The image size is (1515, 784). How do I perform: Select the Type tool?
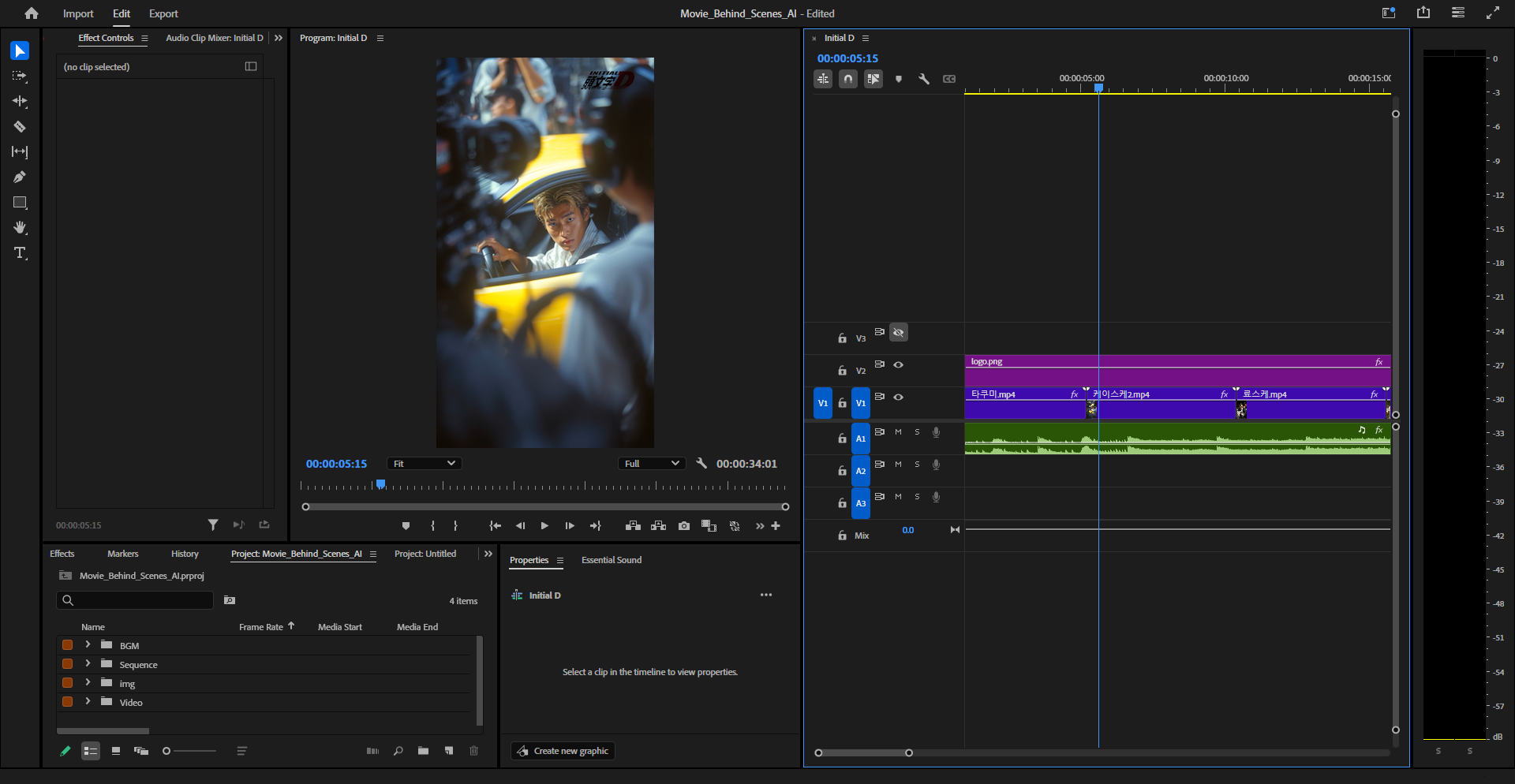20,253
